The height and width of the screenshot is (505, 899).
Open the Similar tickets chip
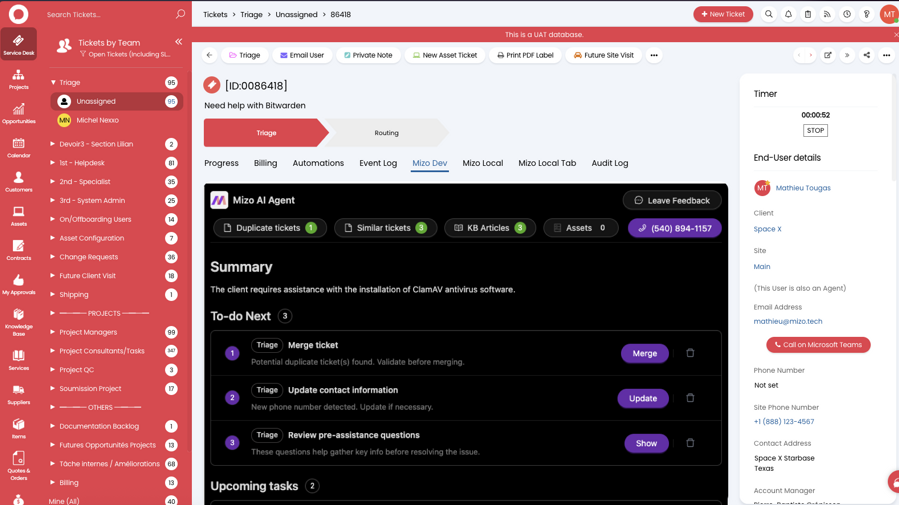click(x=385, y=228)
